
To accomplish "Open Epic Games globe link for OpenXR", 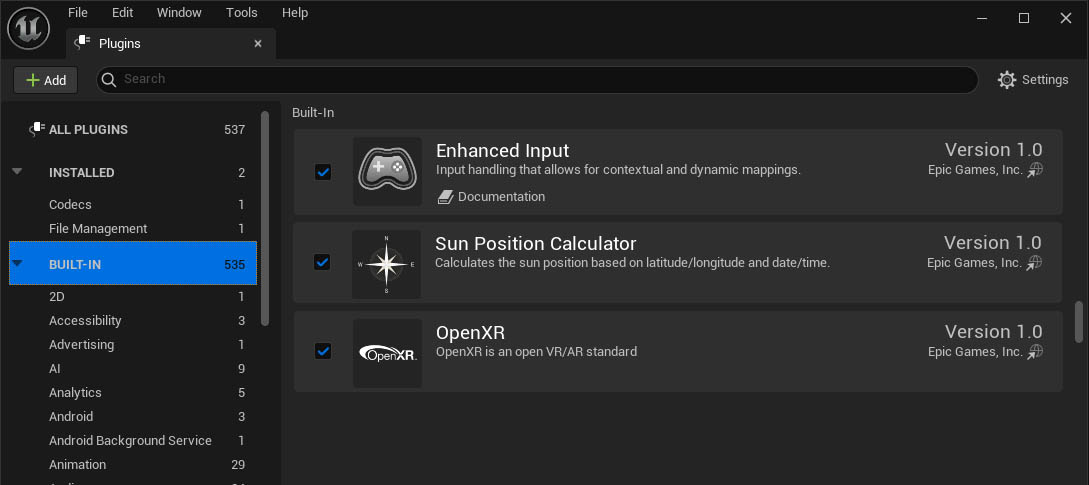I will [x=1035, y=352].
